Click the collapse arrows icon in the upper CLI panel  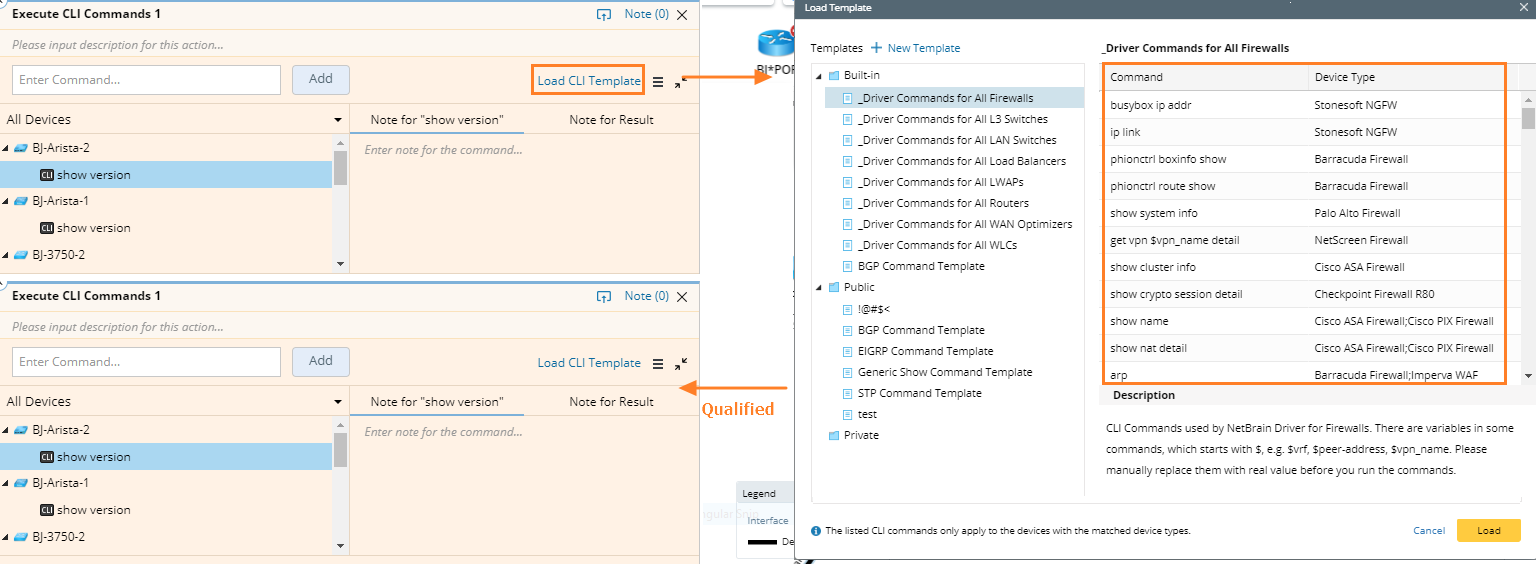pyautogui.click(x=681, y=82)
